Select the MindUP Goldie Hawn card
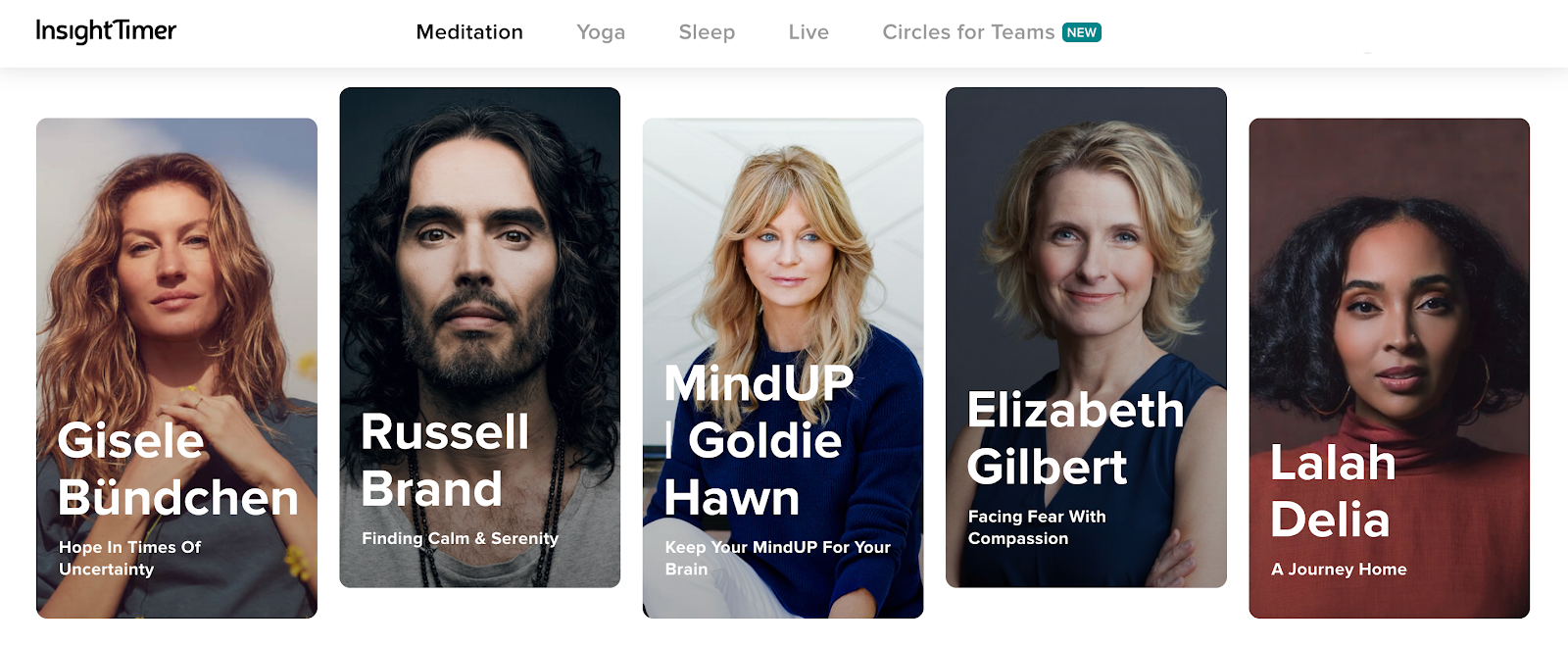The width and height of the screenshot is (1568, 645). pos(783,368)
